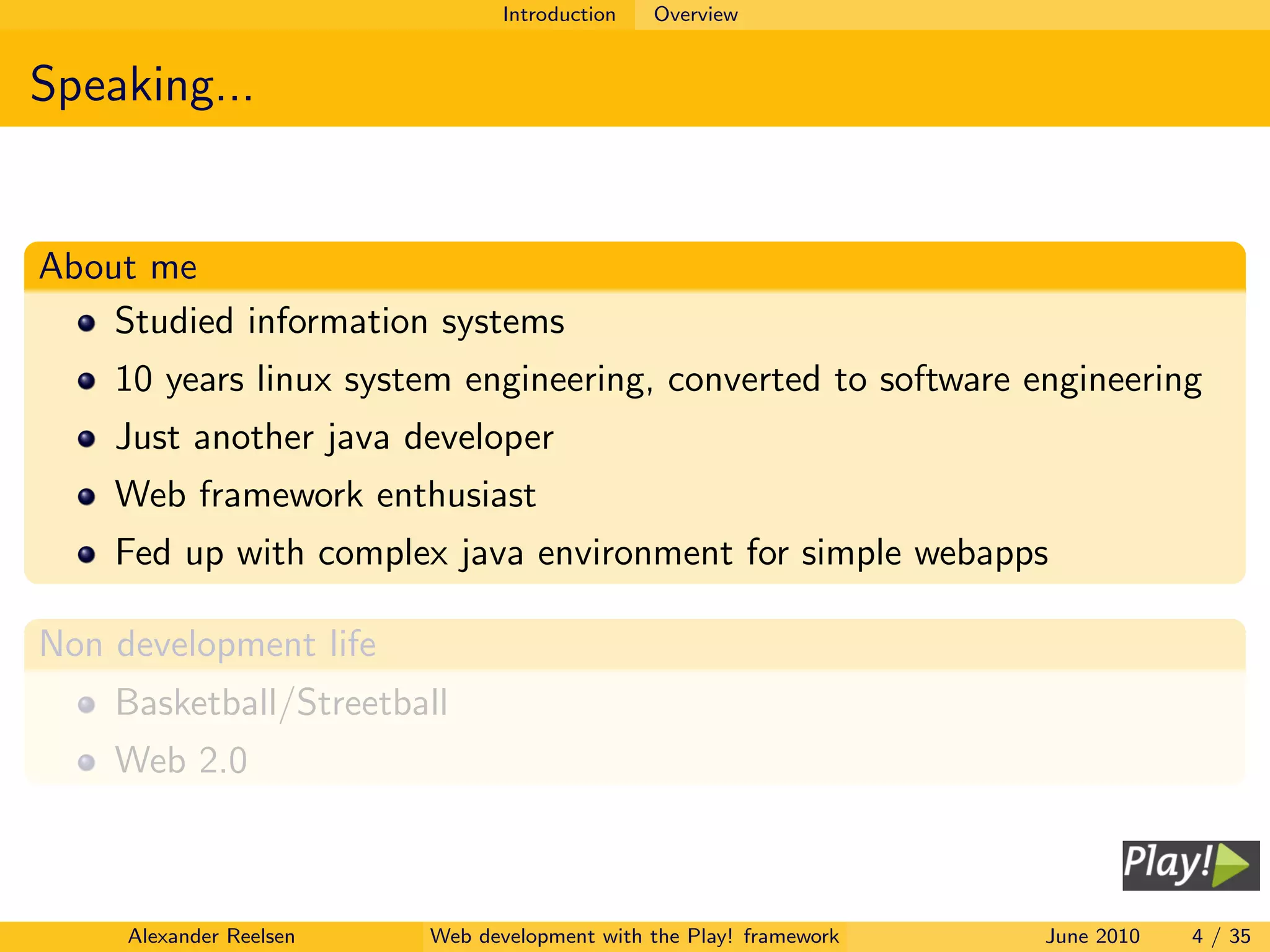Click the bullet before Just another java developer
The image size is (1270, 952).
click(87, 439)
